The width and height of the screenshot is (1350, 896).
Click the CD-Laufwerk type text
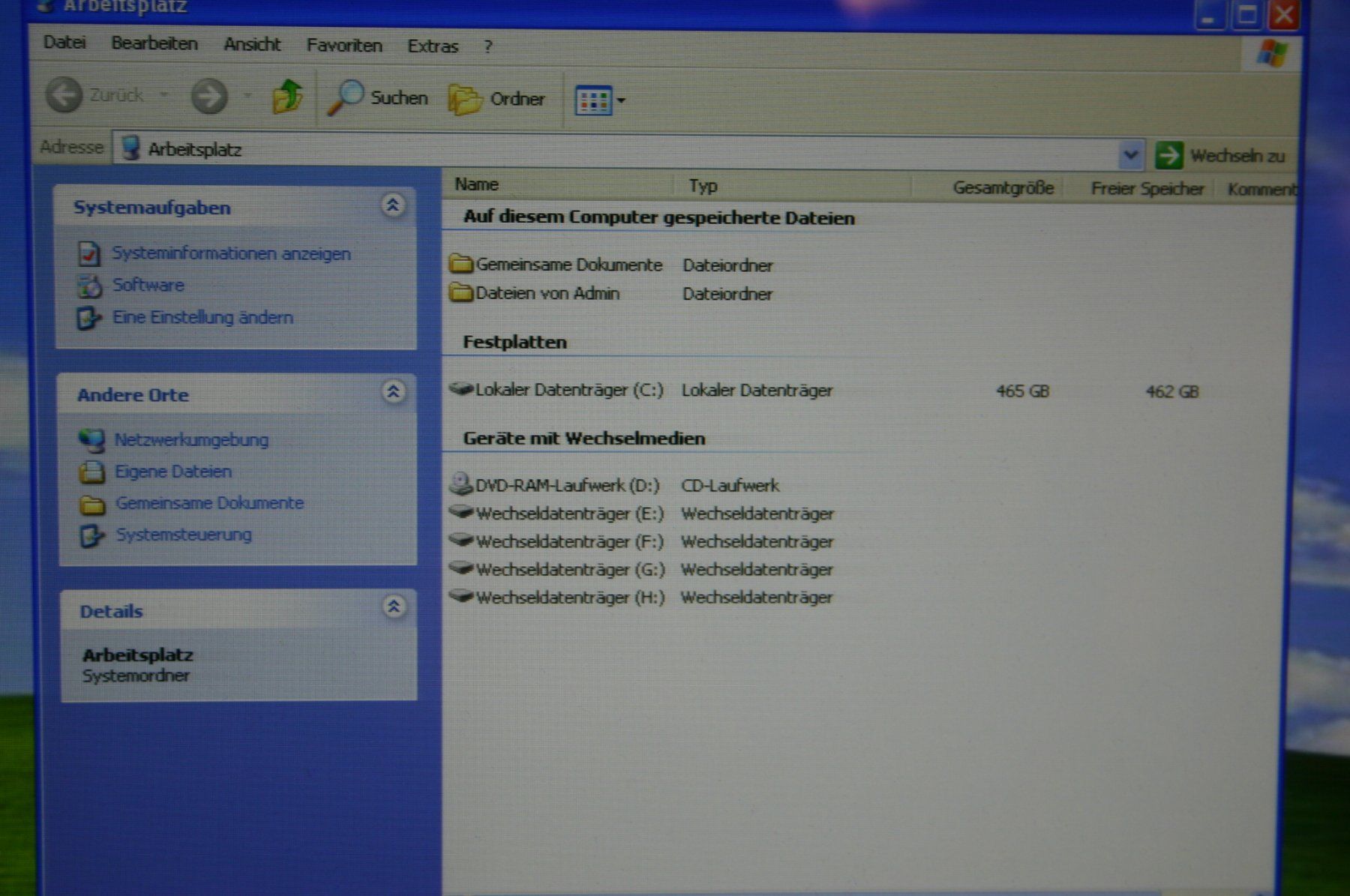(730, 486)
